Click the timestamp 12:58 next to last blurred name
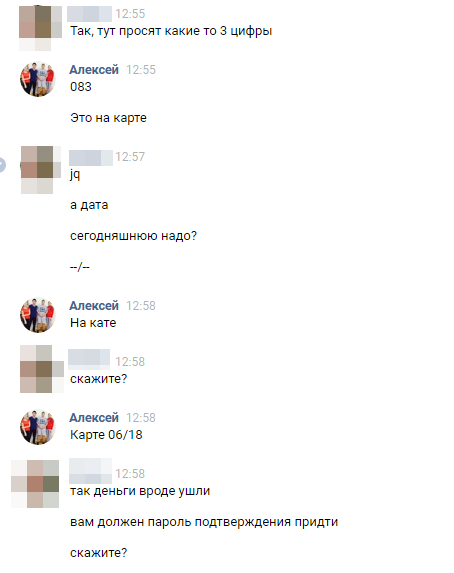Screen dimensions: 454x573 tap(130, 474)
